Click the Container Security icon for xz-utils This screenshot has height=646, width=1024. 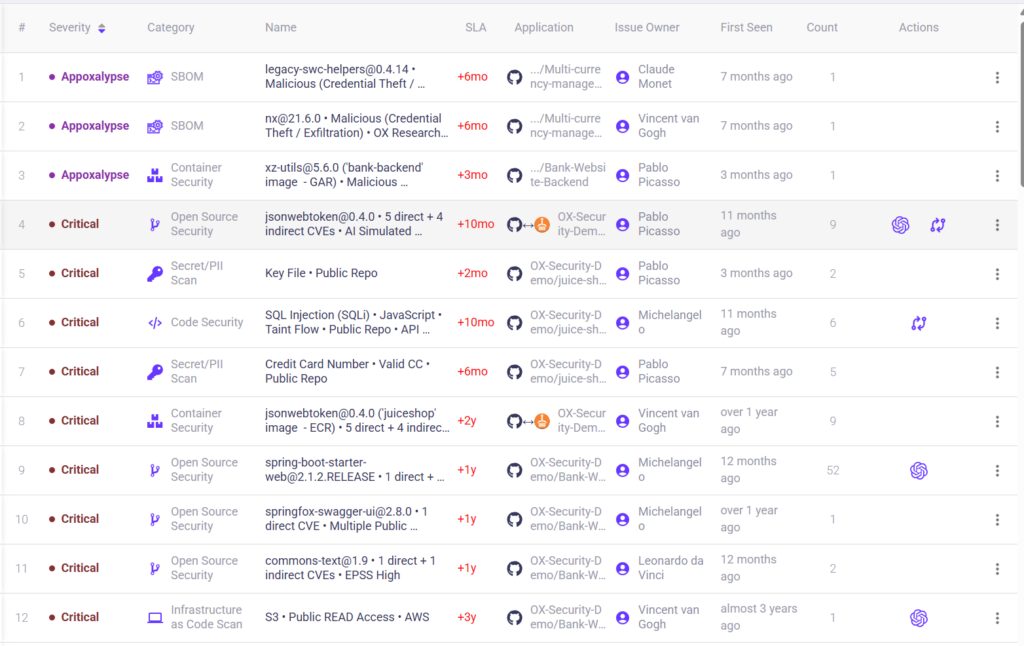155,175
